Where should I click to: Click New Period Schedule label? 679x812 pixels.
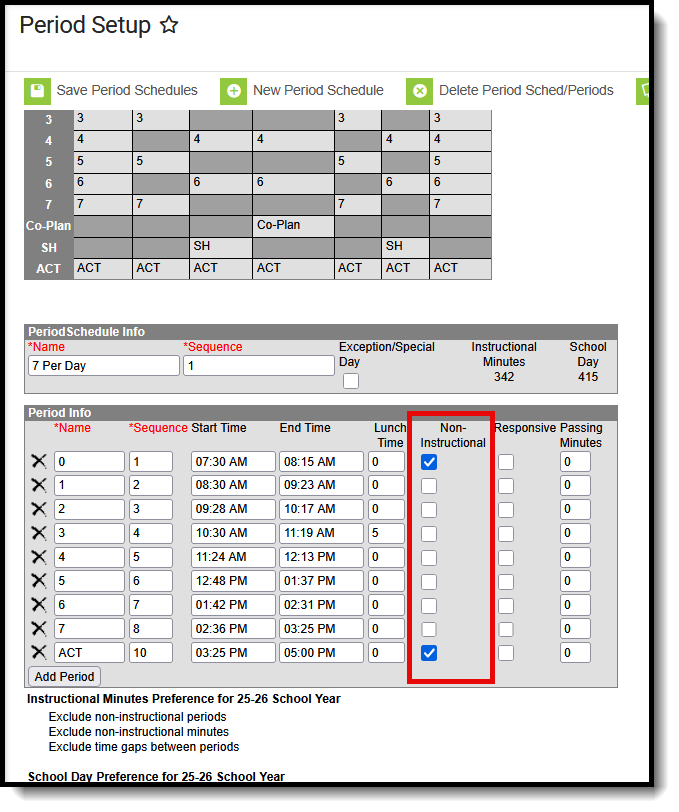point(318,90)
